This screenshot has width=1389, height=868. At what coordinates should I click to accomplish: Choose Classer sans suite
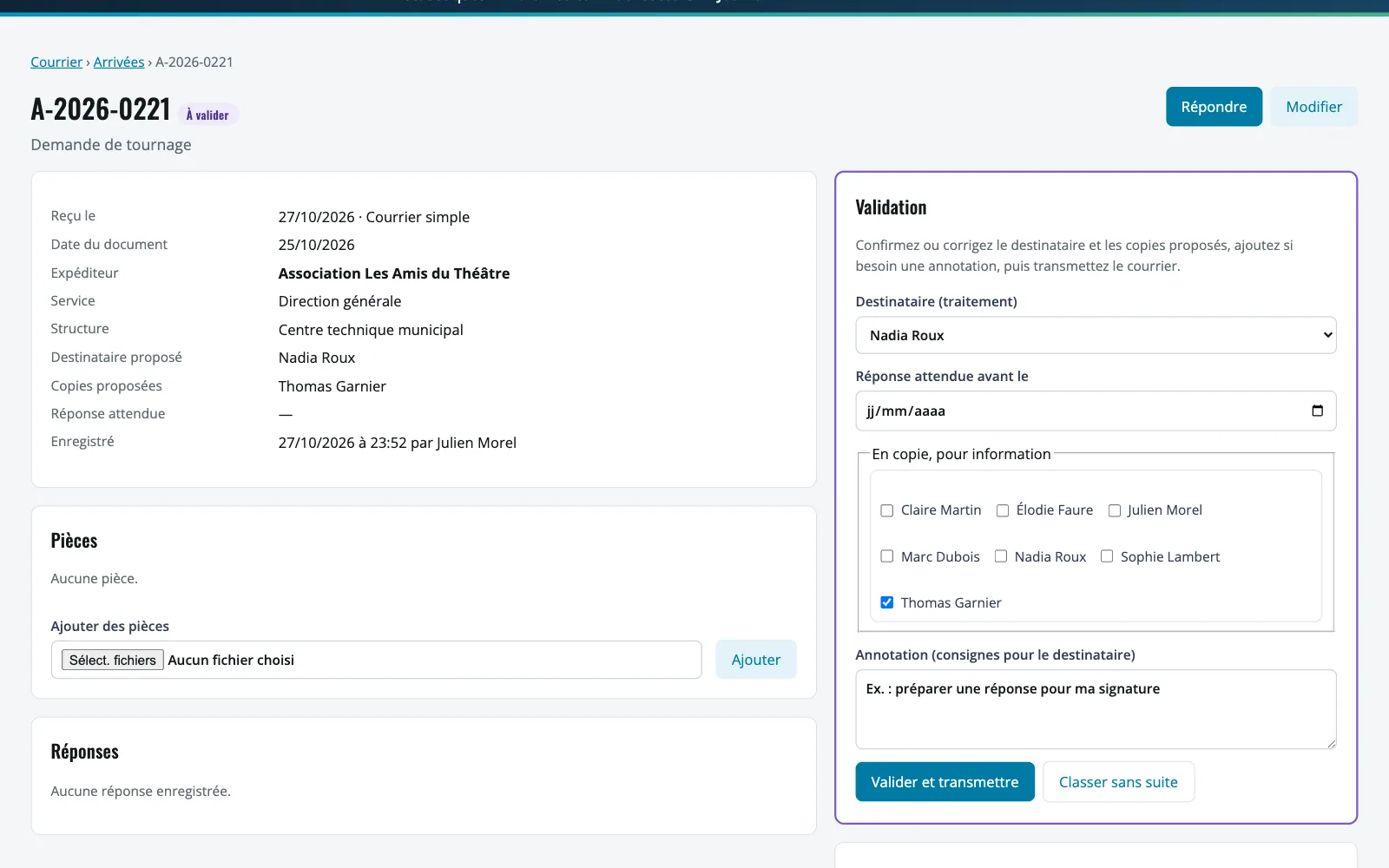(1118, 782)
